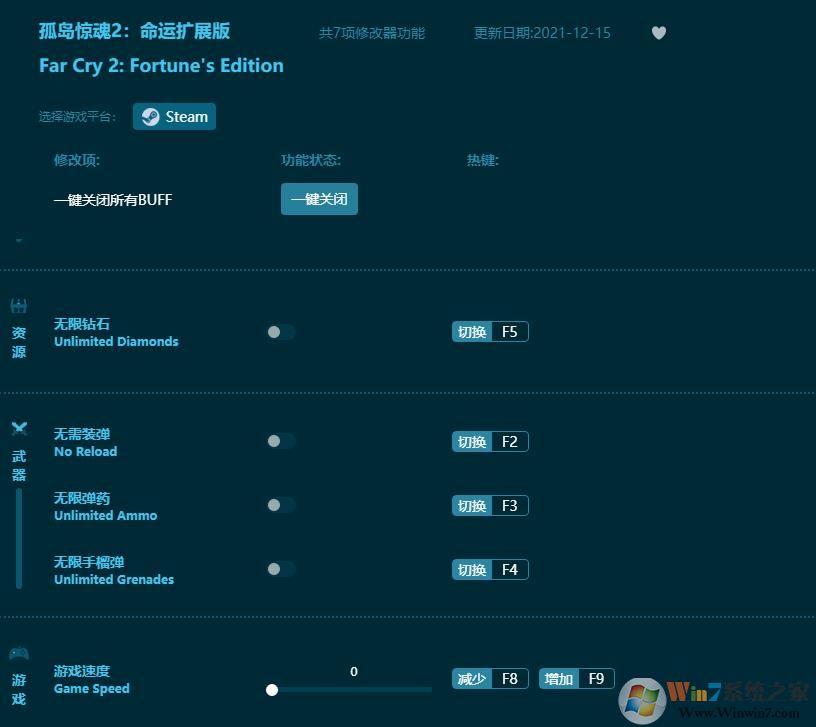Click the 切换 F5 hotkey button for diamonds
The image size is (816, 727).
(x=490, y=331)
